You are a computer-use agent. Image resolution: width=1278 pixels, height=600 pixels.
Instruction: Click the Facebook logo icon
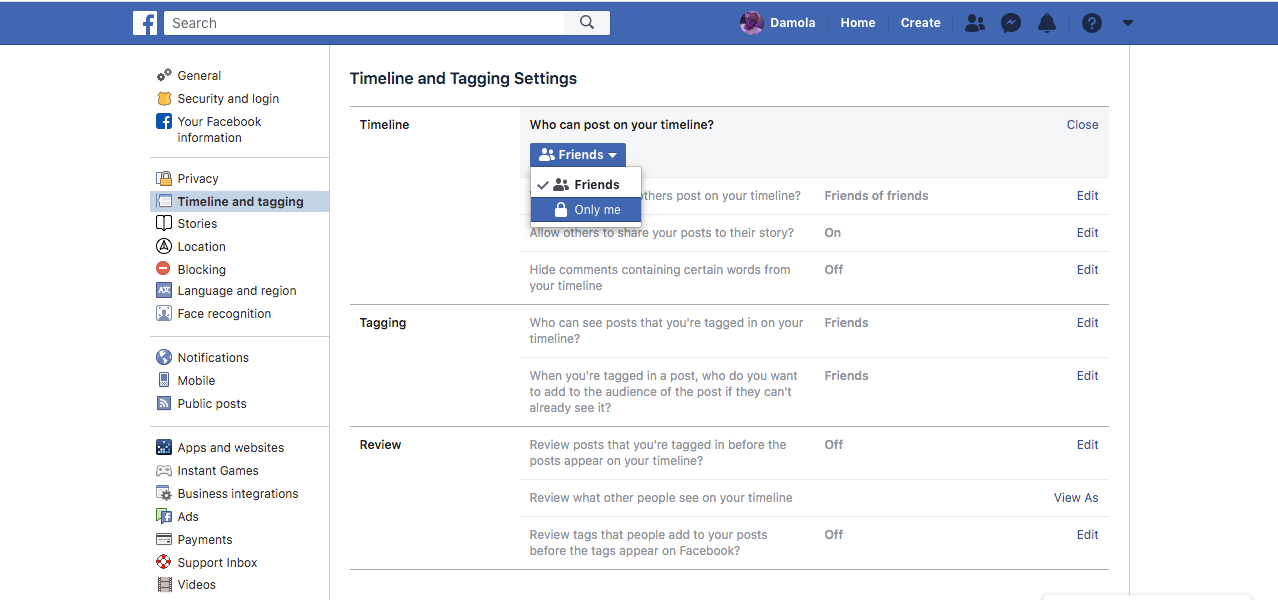tap(145, 23)
